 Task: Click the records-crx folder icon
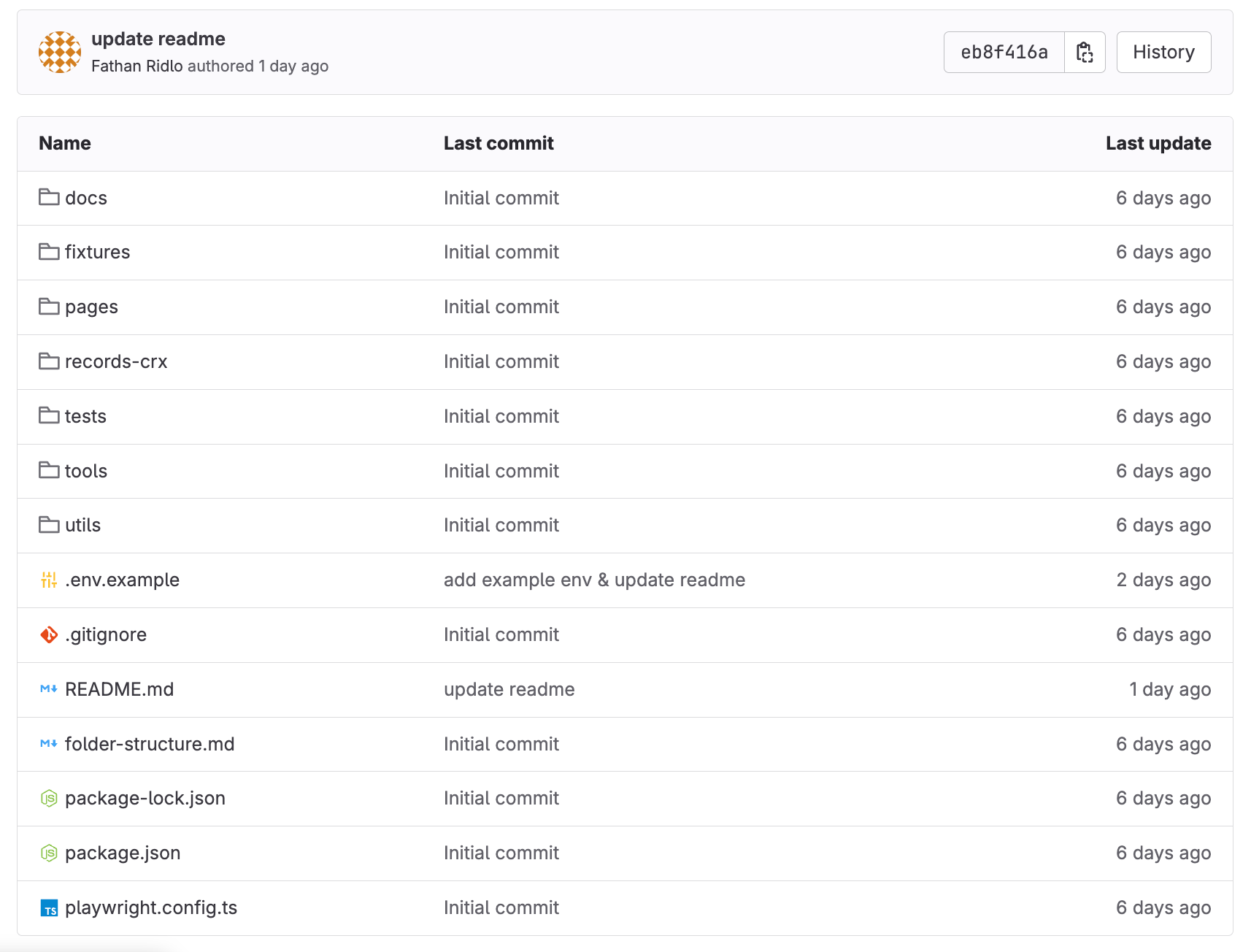(49, 361)
